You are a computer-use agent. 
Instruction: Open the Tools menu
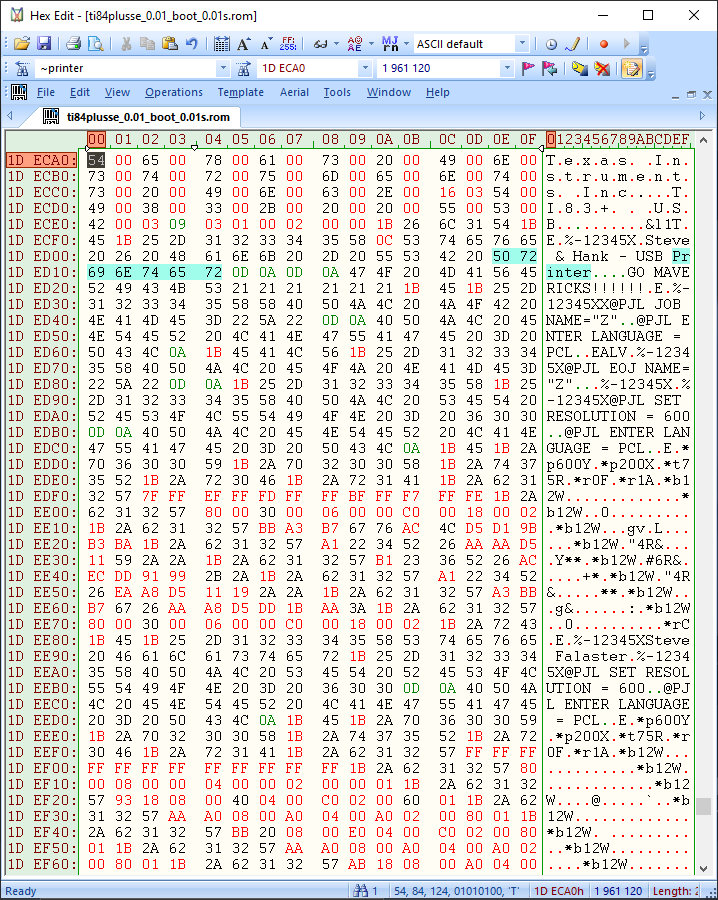337,92
